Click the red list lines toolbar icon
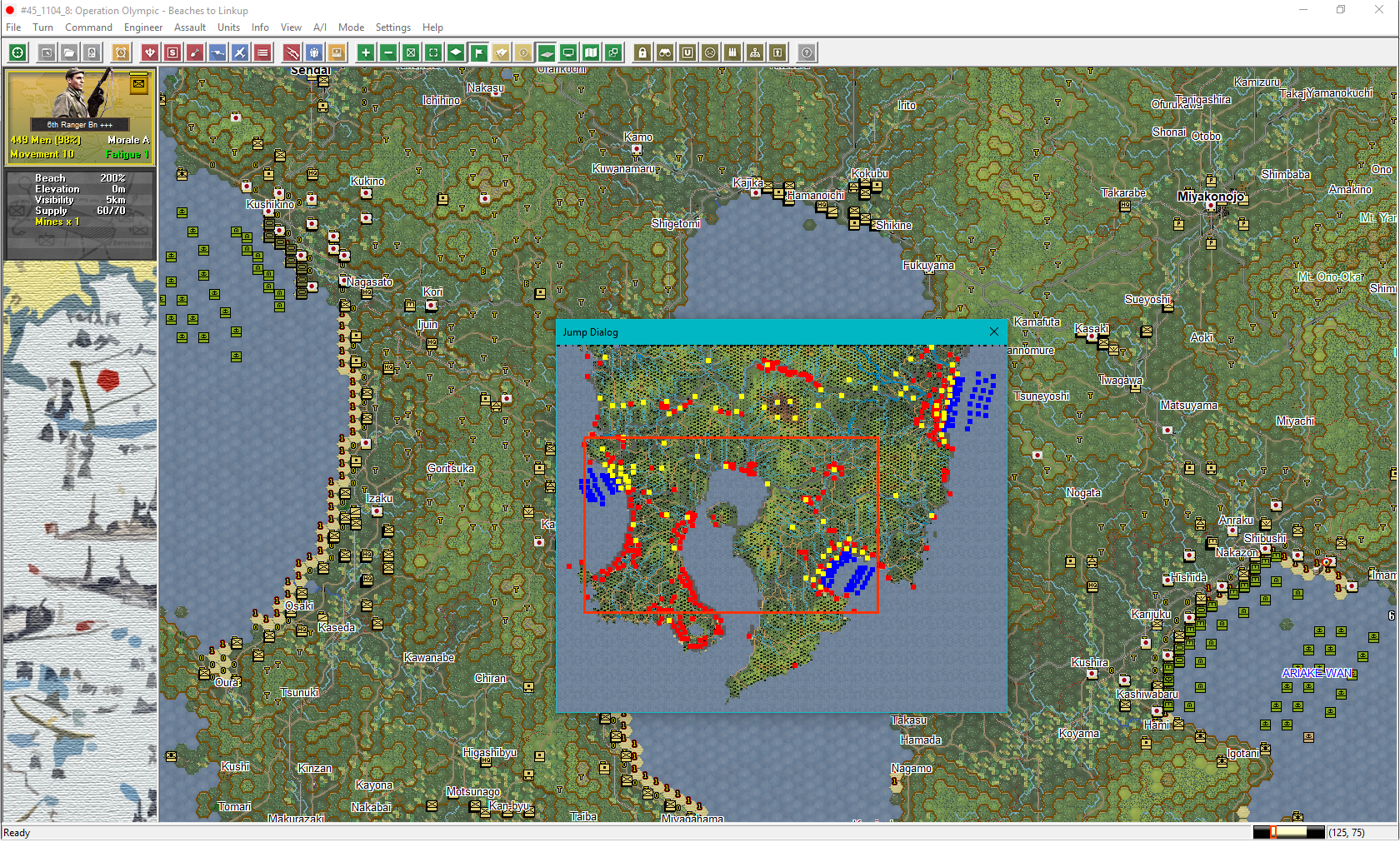This screenshot has height=842, width=1400. (x=262, y=52)
